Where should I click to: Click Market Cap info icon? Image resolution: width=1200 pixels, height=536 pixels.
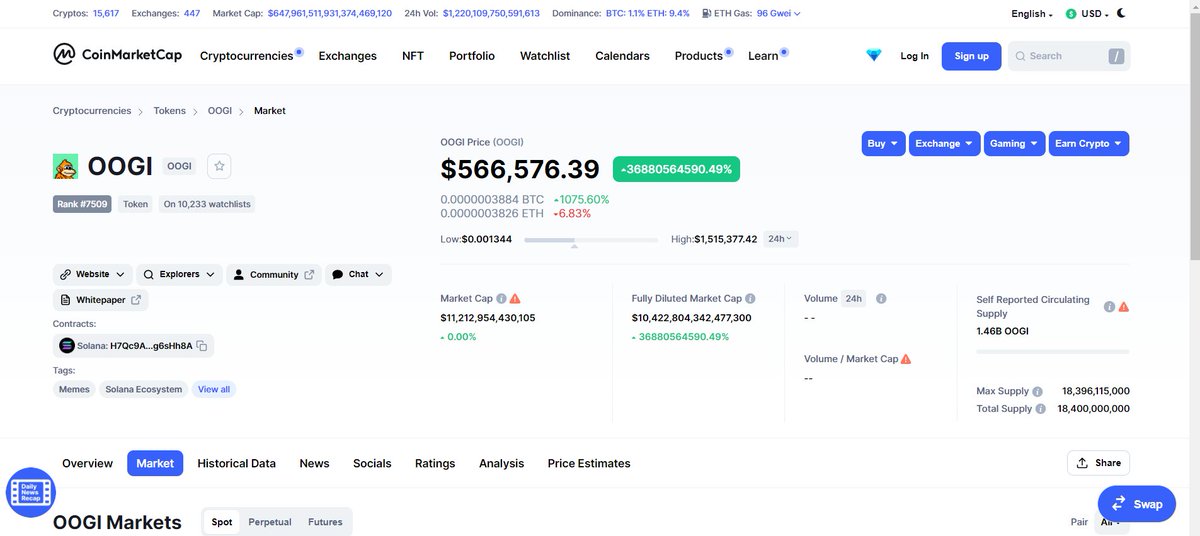coord(501,298)
